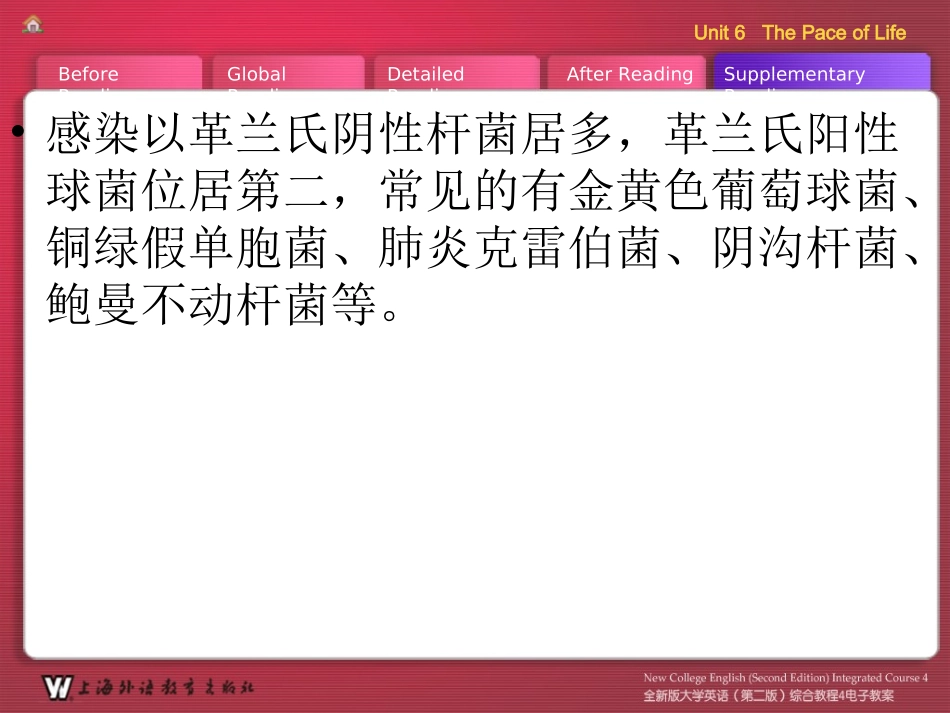
Task: Open the Detailed Reading tab
Action: coord(457,74)
